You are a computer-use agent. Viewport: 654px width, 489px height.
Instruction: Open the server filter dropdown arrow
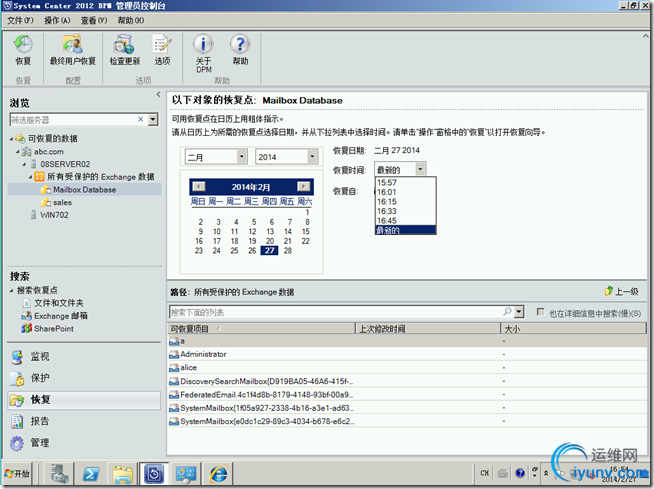(153, 119)
